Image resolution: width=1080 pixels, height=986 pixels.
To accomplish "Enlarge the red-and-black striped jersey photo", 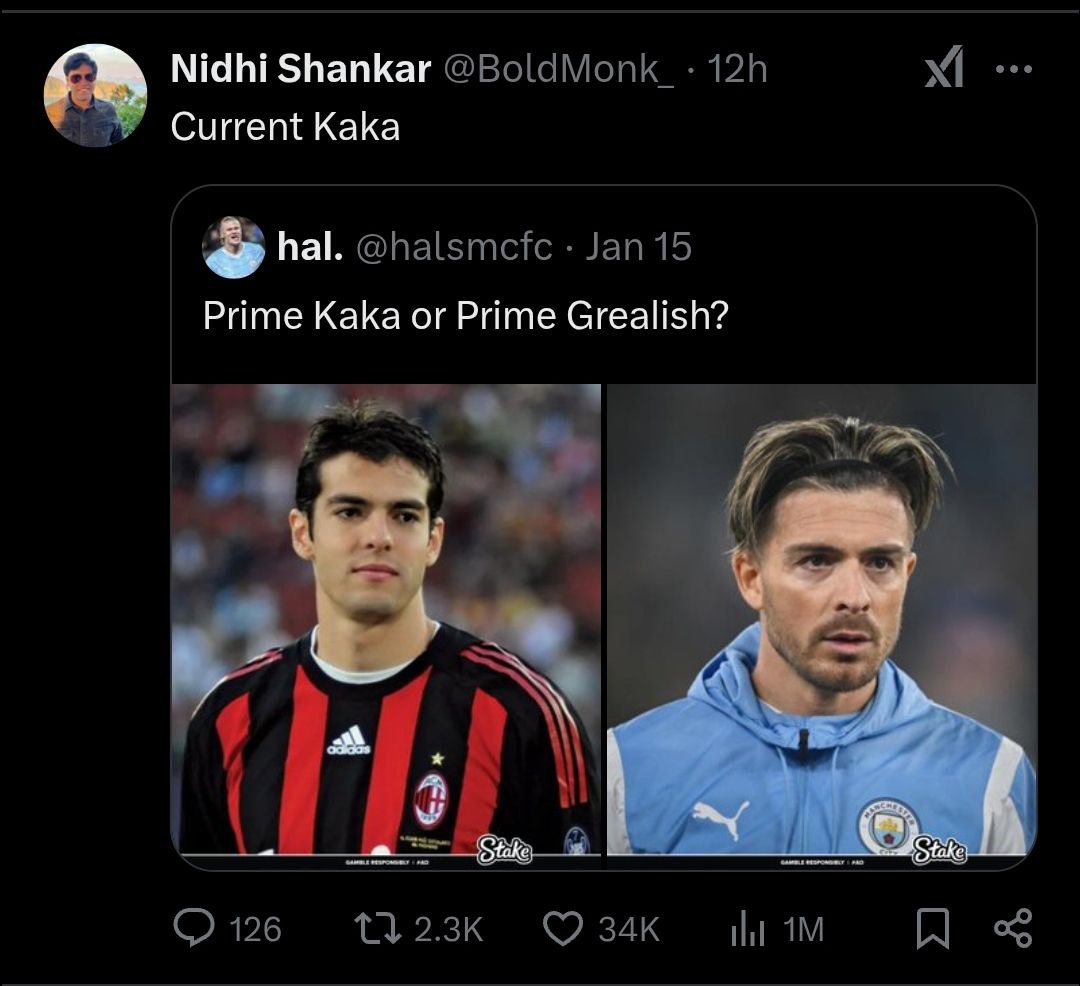I will (x=386, y=620).
